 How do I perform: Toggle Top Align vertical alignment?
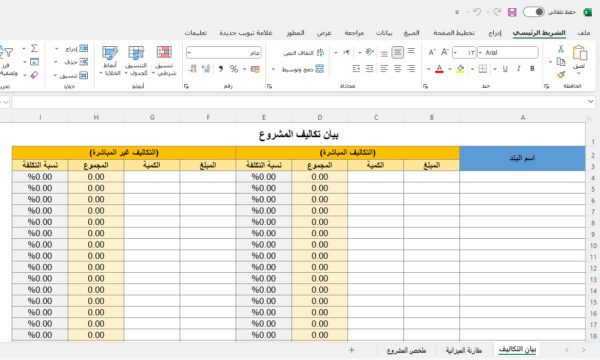(411, 51)
